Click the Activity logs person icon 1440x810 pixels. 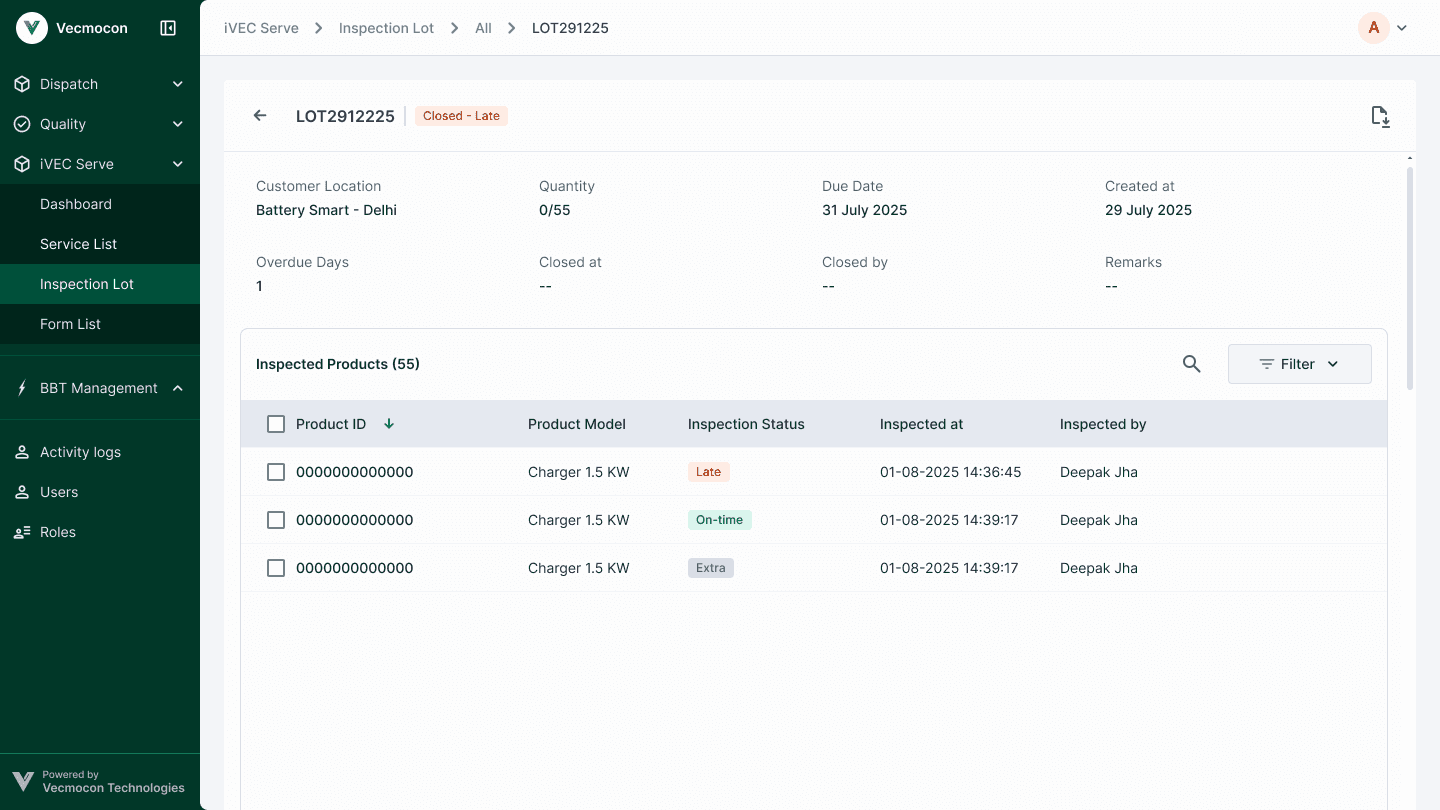pos(22,452)
